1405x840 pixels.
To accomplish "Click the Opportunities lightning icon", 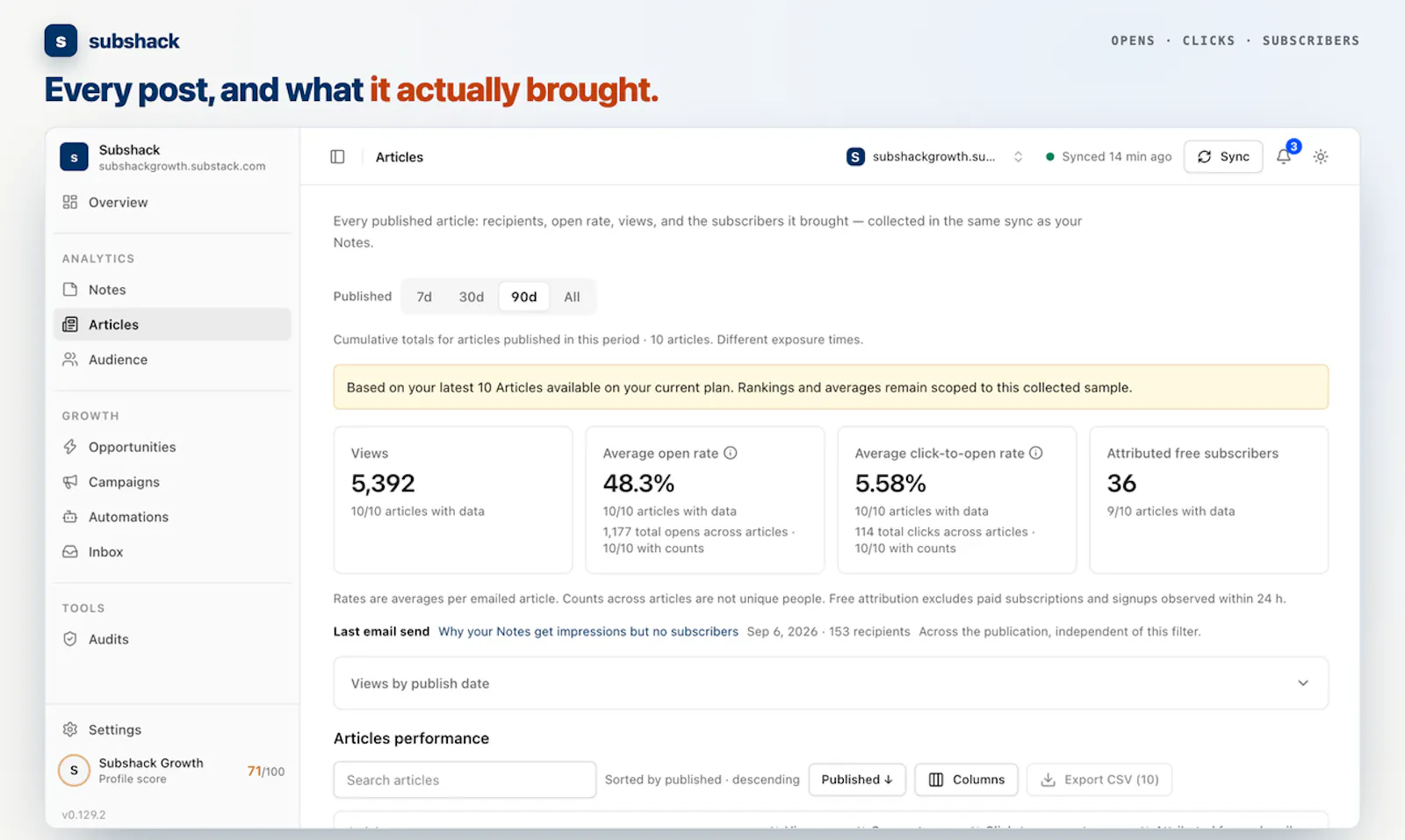I will pyautogui.click(x=70, y=447).
